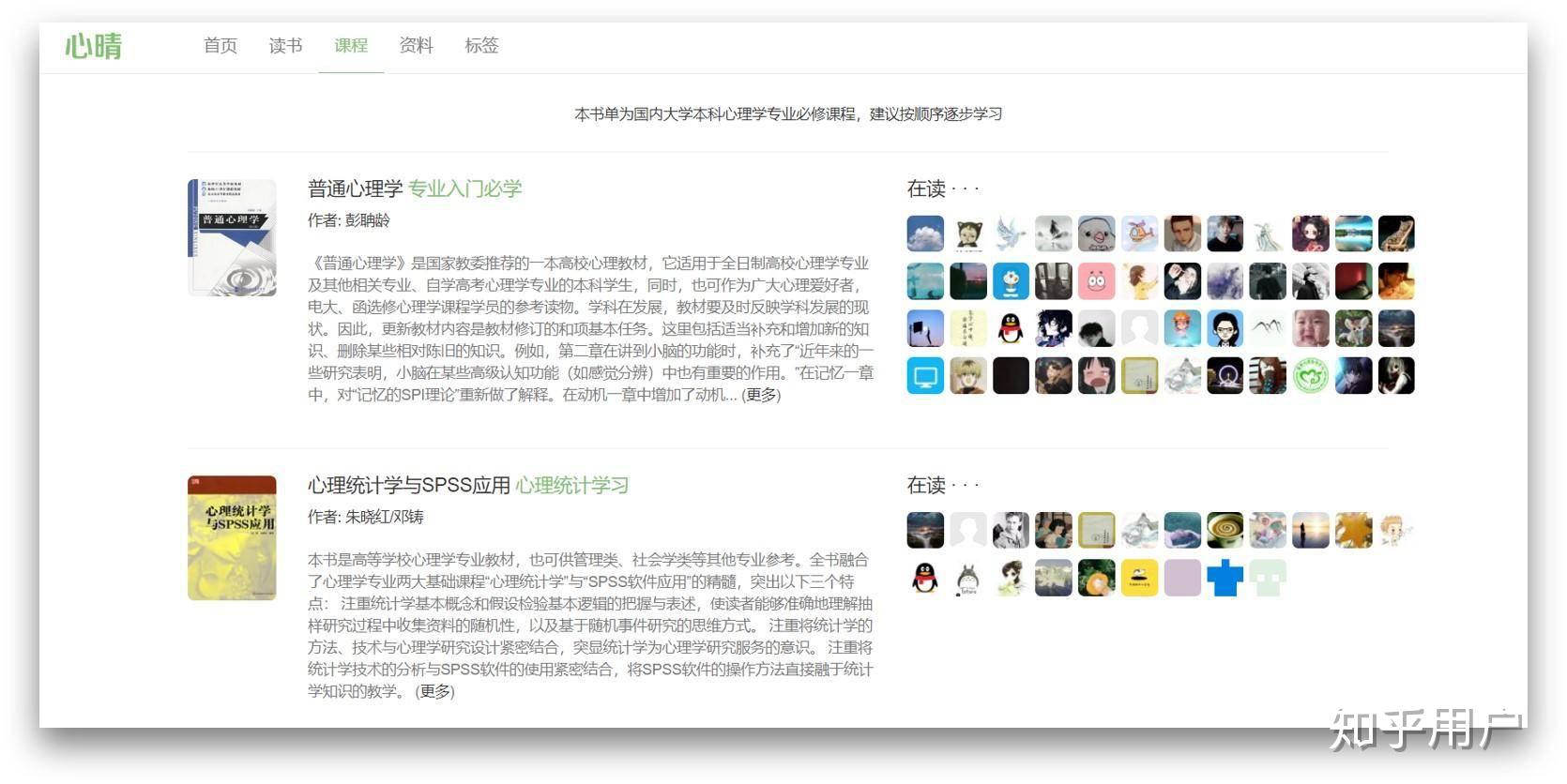The image size is (1567, 784).
Task: Open the Totoro reader avatar
Action: (968, 579)
